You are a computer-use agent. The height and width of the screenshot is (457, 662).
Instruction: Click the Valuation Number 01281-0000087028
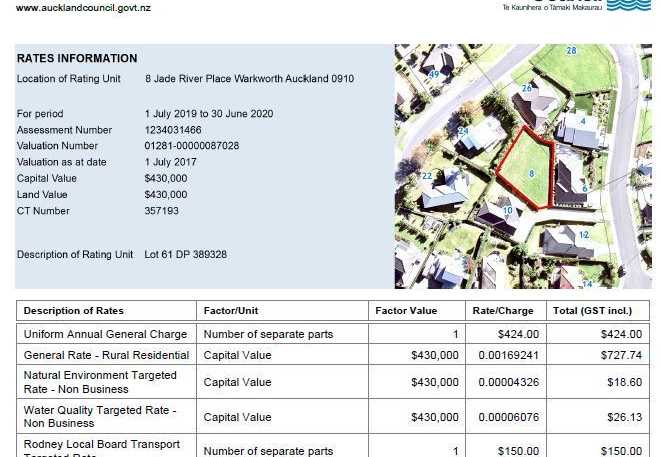(x=192, y=146)
